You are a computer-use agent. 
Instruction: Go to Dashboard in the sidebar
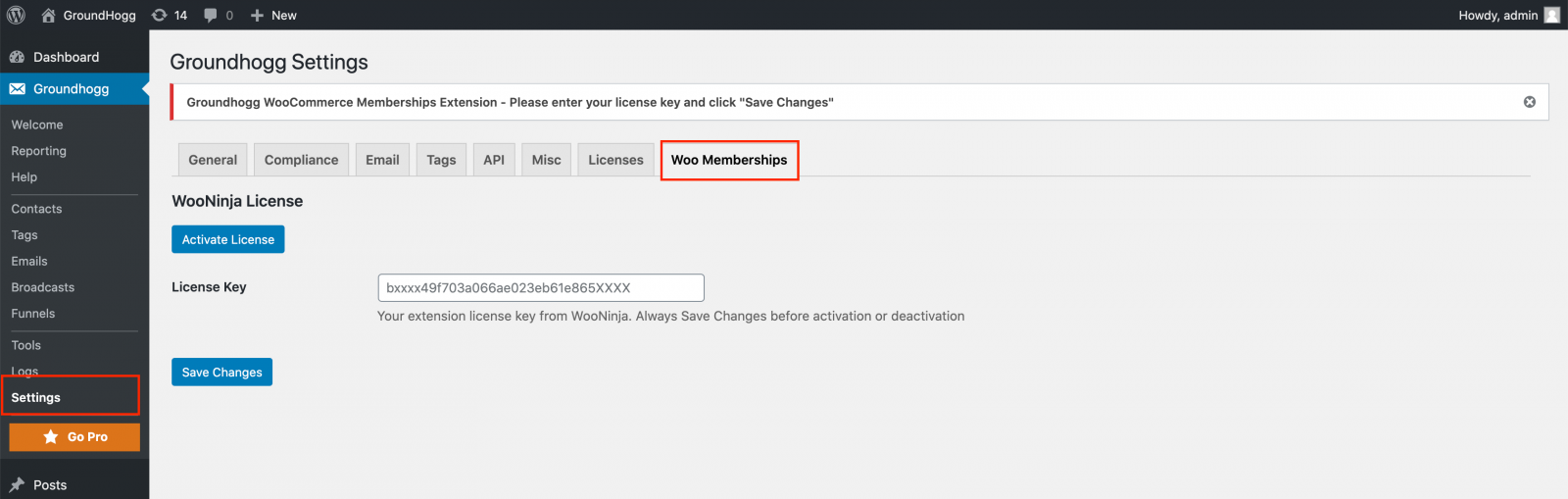click(x=74, y=57)
